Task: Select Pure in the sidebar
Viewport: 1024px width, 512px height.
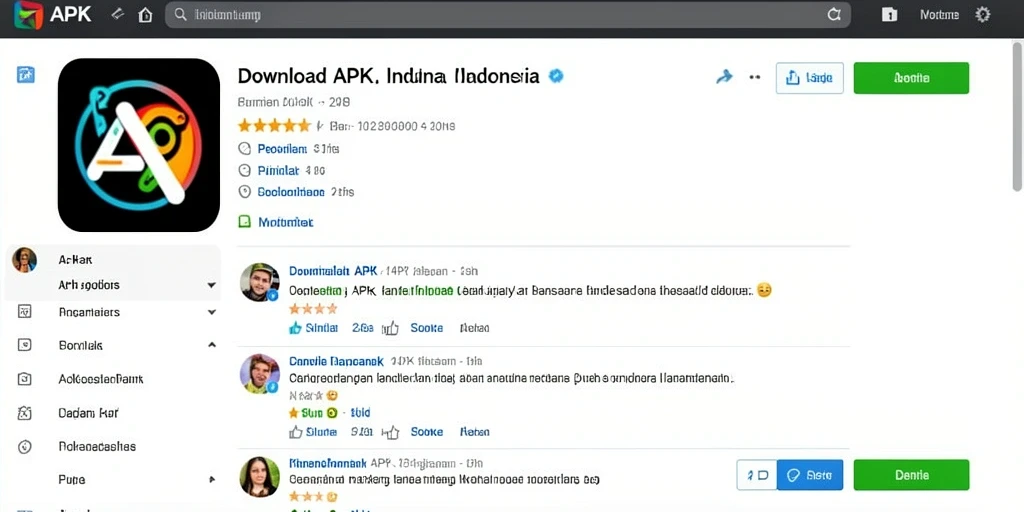Action: click(x=71, y=479)
